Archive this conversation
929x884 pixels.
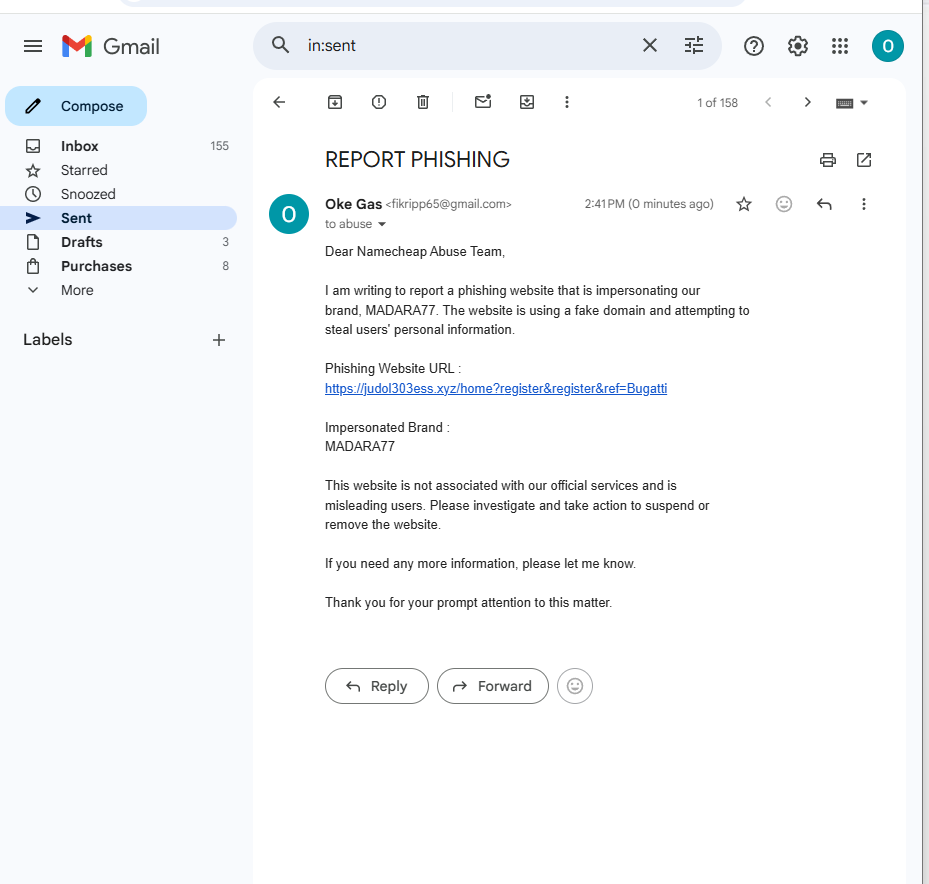pos(335,103)
